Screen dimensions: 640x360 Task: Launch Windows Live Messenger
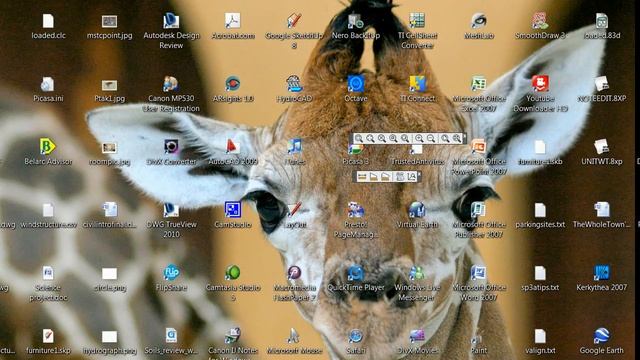point(417,273)
